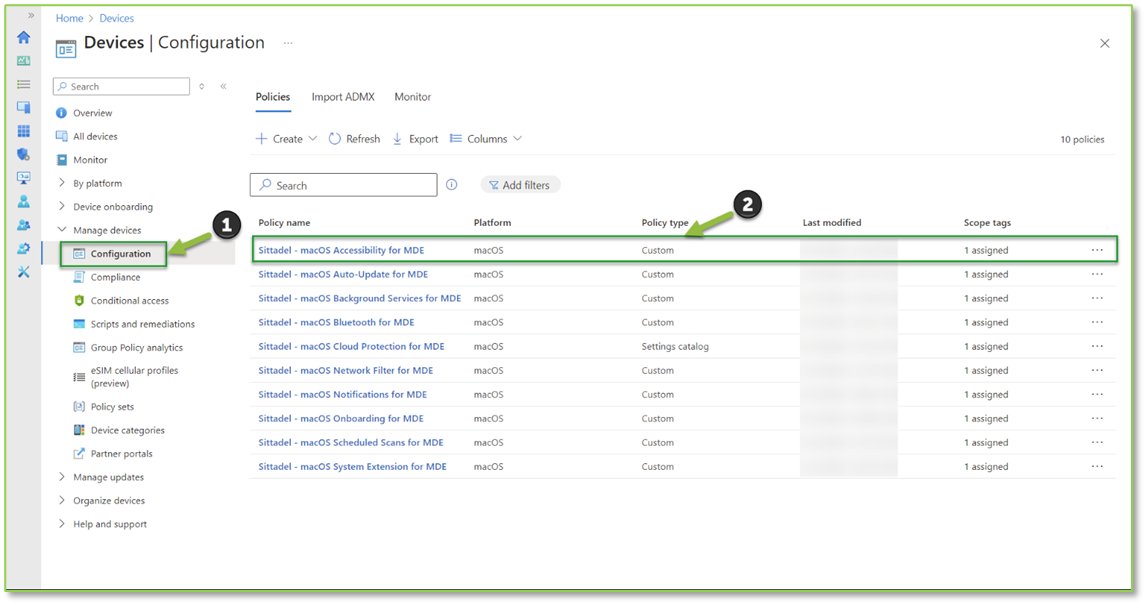
Task: Open the All services list icon
Action: (23, 84)
